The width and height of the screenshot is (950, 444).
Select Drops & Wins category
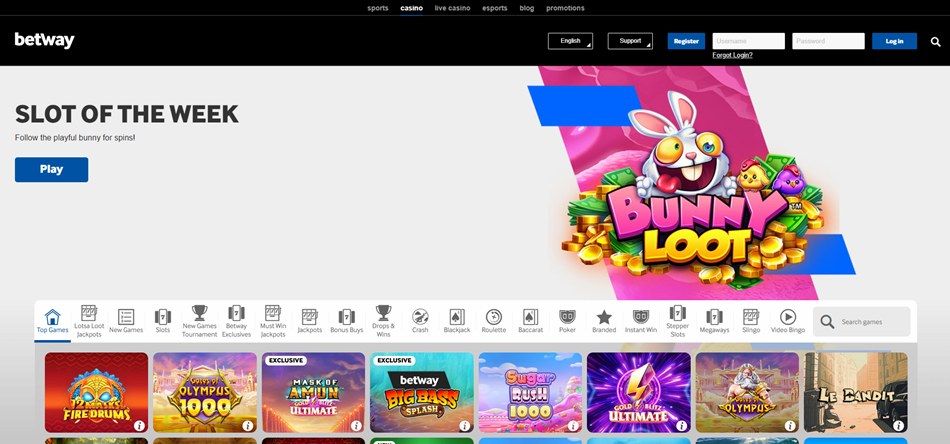(x=383, y=321)
